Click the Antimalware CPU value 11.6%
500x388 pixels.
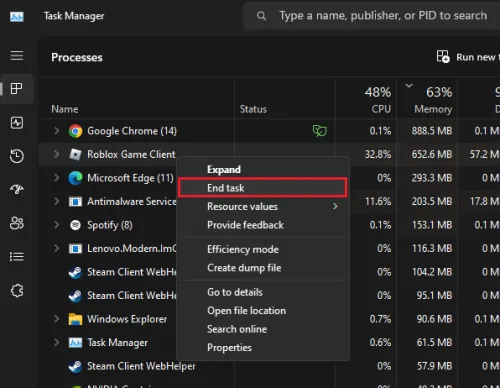[378, 201]
